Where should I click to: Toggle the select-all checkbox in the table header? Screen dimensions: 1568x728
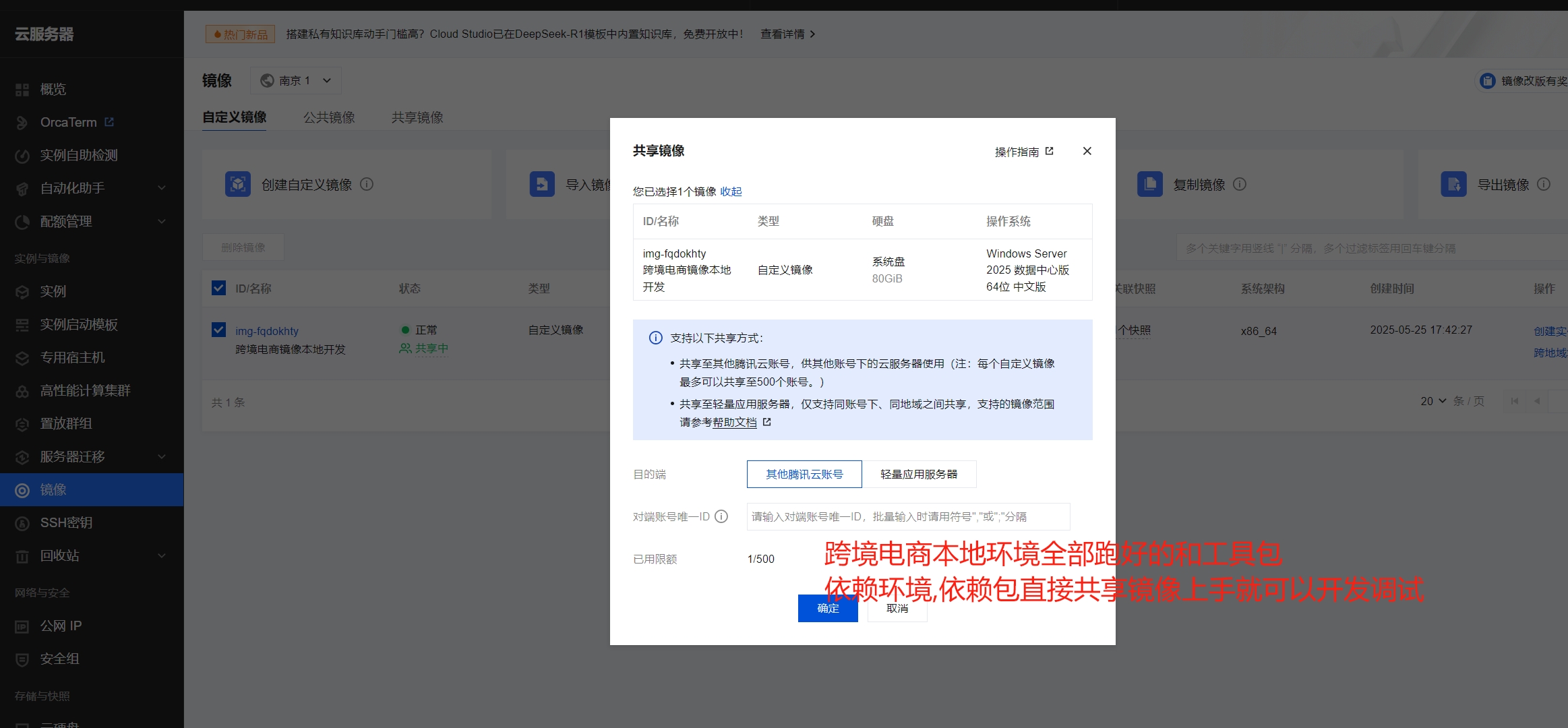point(218,288)
